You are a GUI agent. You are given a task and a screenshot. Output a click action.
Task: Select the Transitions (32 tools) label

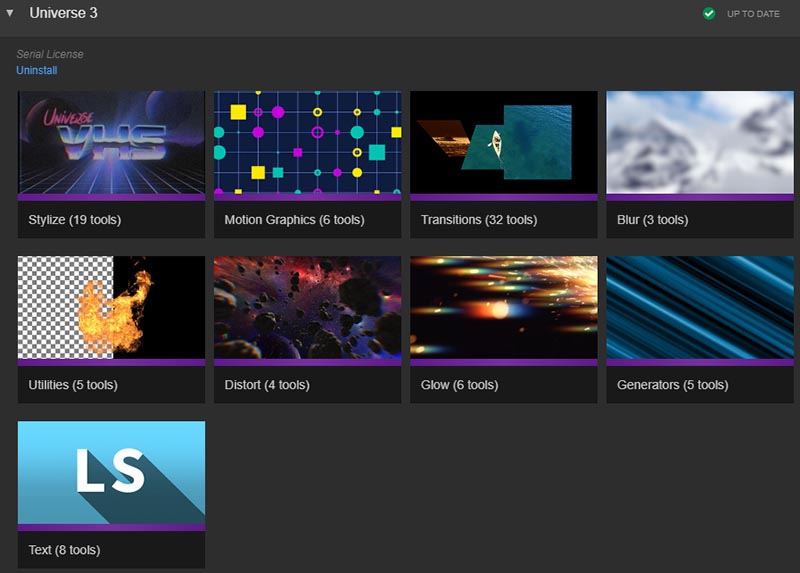[479, 220]
